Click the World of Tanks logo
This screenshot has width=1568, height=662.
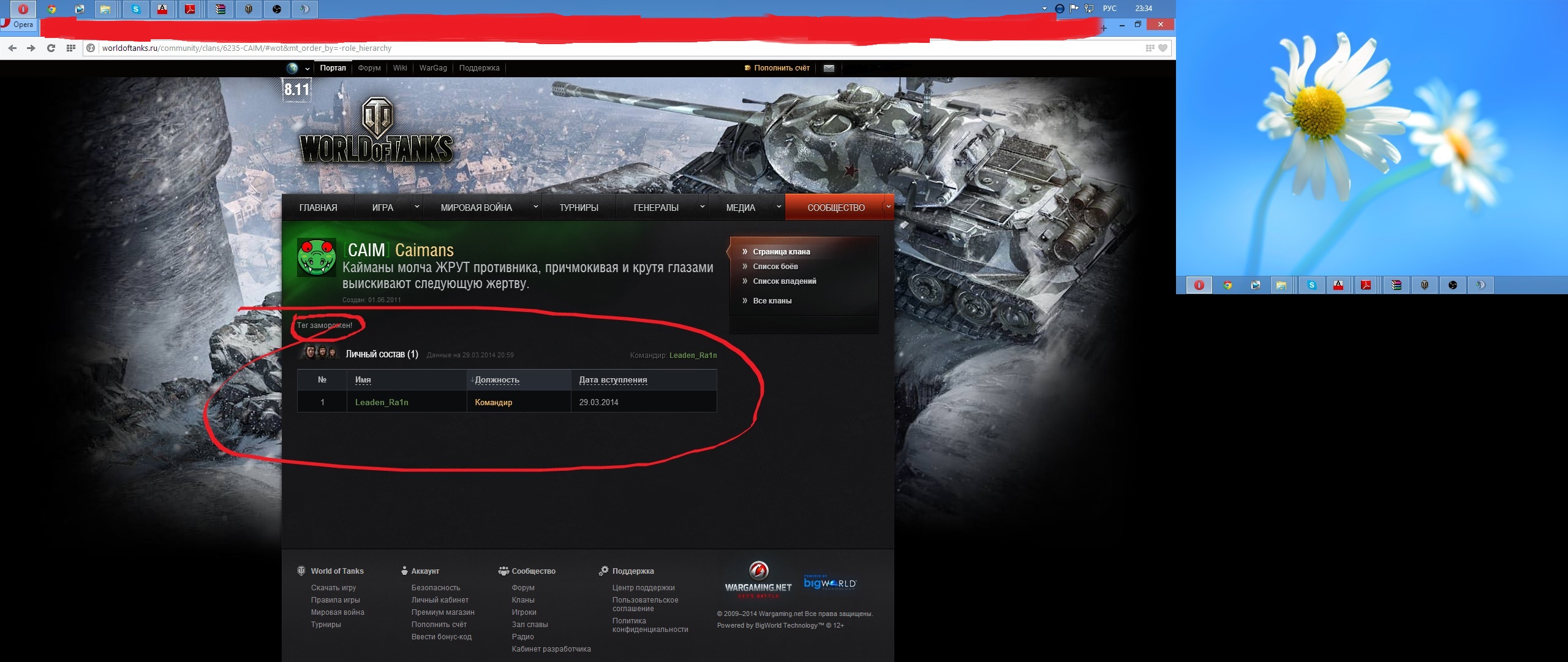coord(376,131)
